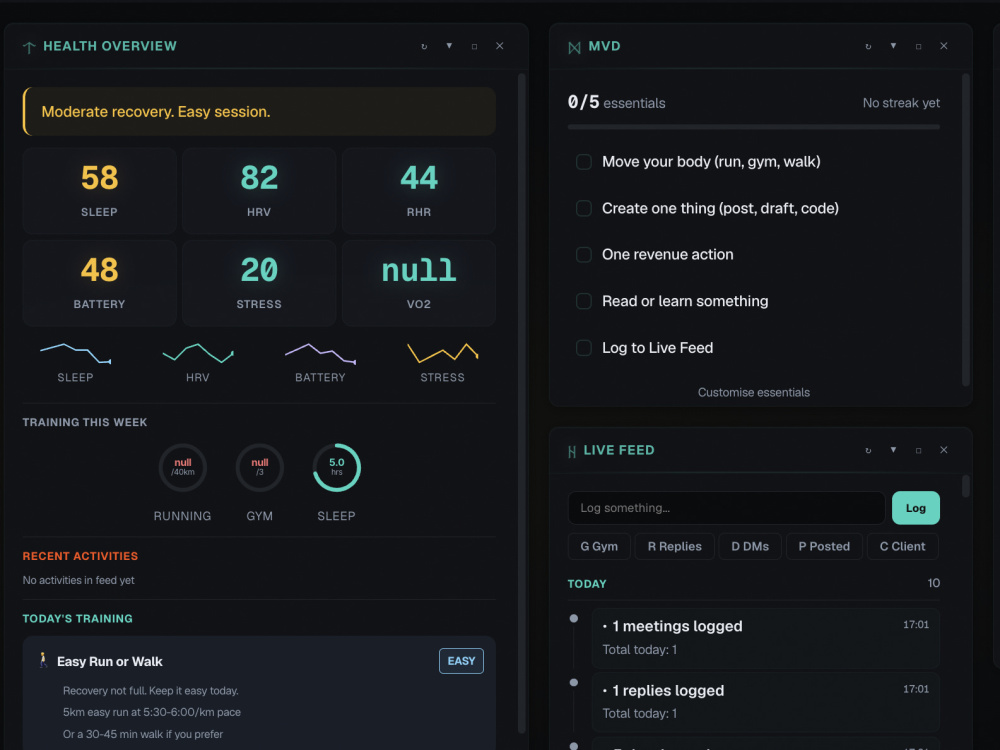Close the MVD panel
Image resolution: width=1000 pixels, height=750 pixels.
(x=943, y=46)
